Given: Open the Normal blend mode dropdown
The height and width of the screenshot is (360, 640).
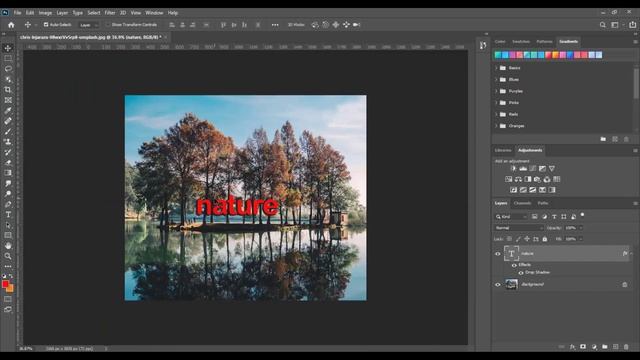Looking at the screenshot, I should [x=518, y=228].
